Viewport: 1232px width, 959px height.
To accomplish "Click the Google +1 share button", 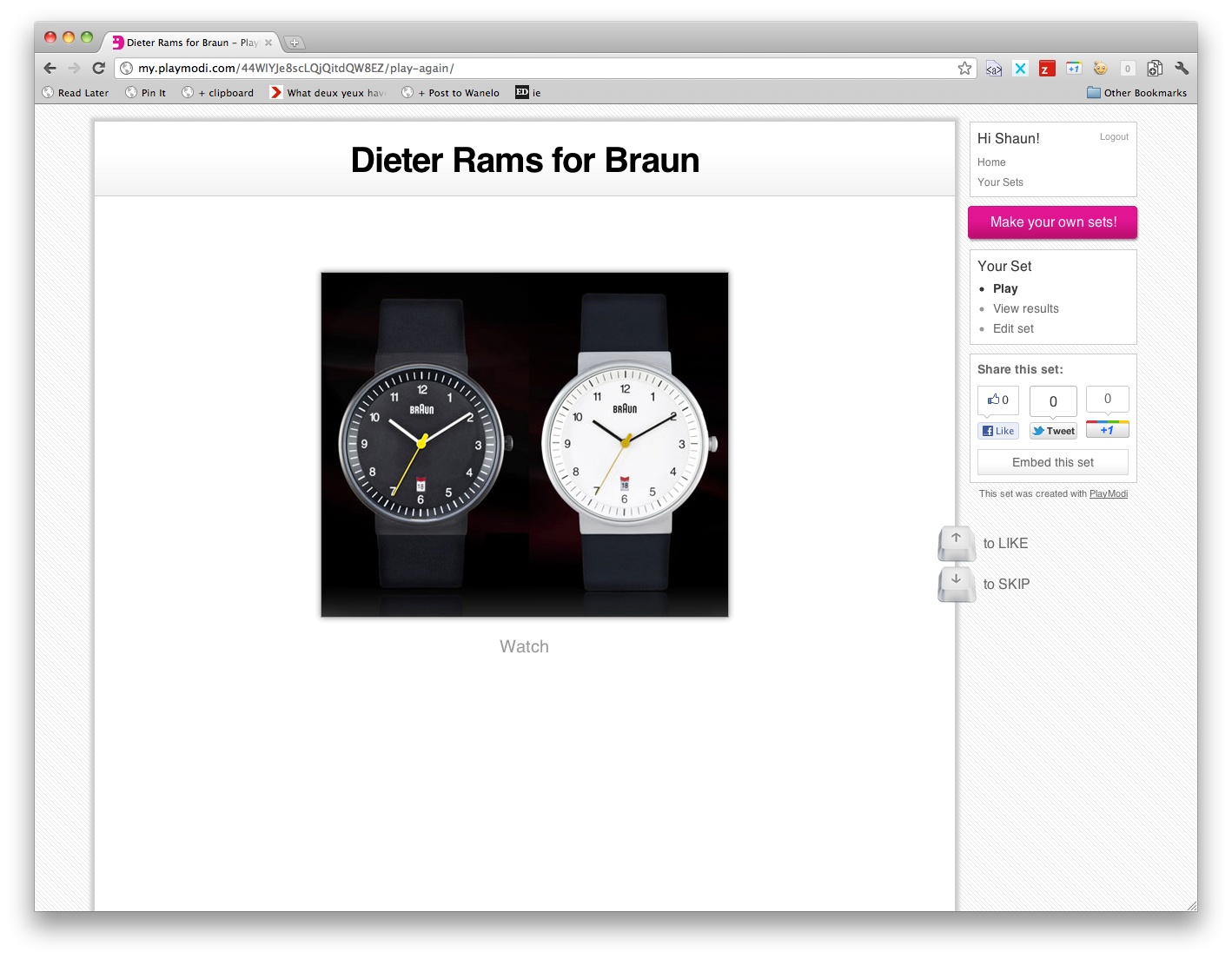I will pyautogui.click(x=1107, y=429).
